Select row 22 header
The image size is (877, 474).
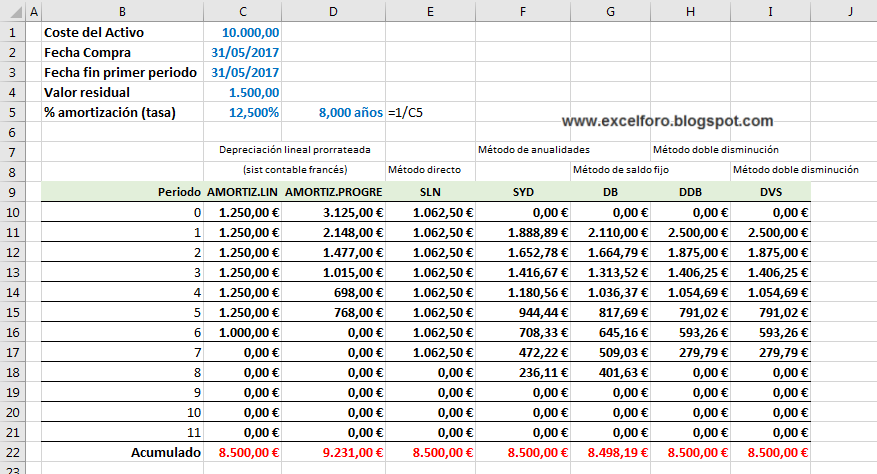coord(12,452)
